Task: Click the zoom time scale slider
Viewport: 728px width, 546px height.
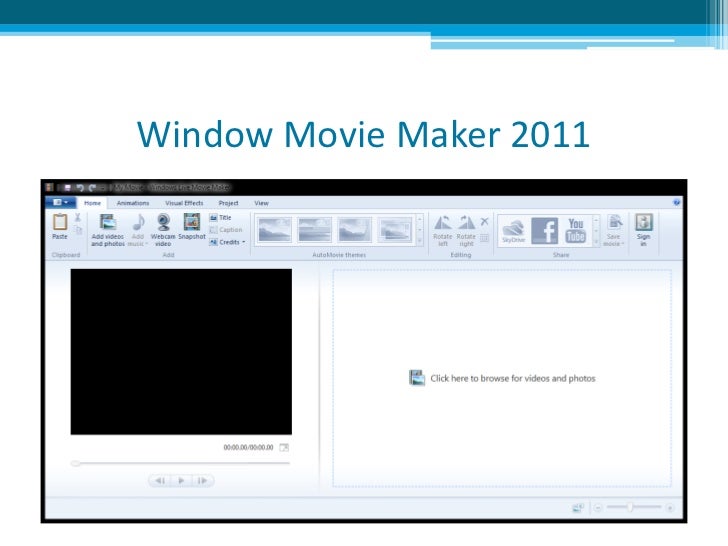Action: click(x=630, y=507)
